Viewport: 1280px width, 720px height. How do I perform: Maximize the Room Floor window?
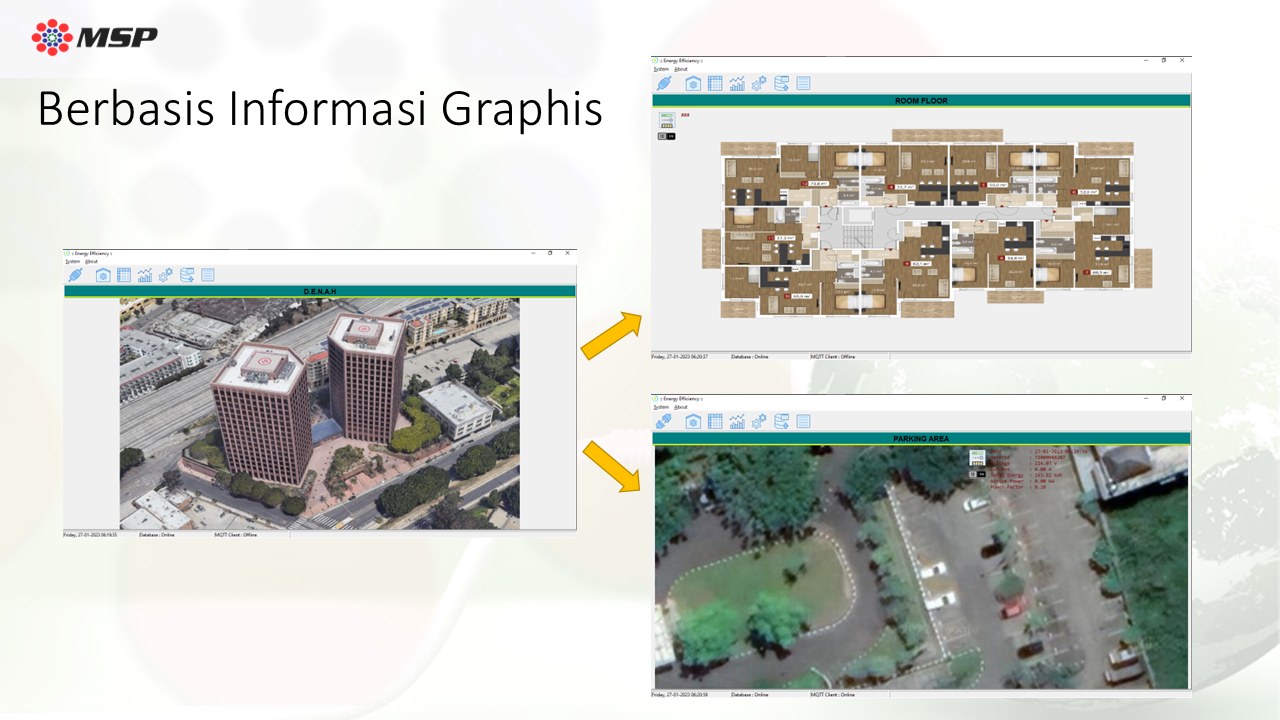click(x=1163, y=60)
